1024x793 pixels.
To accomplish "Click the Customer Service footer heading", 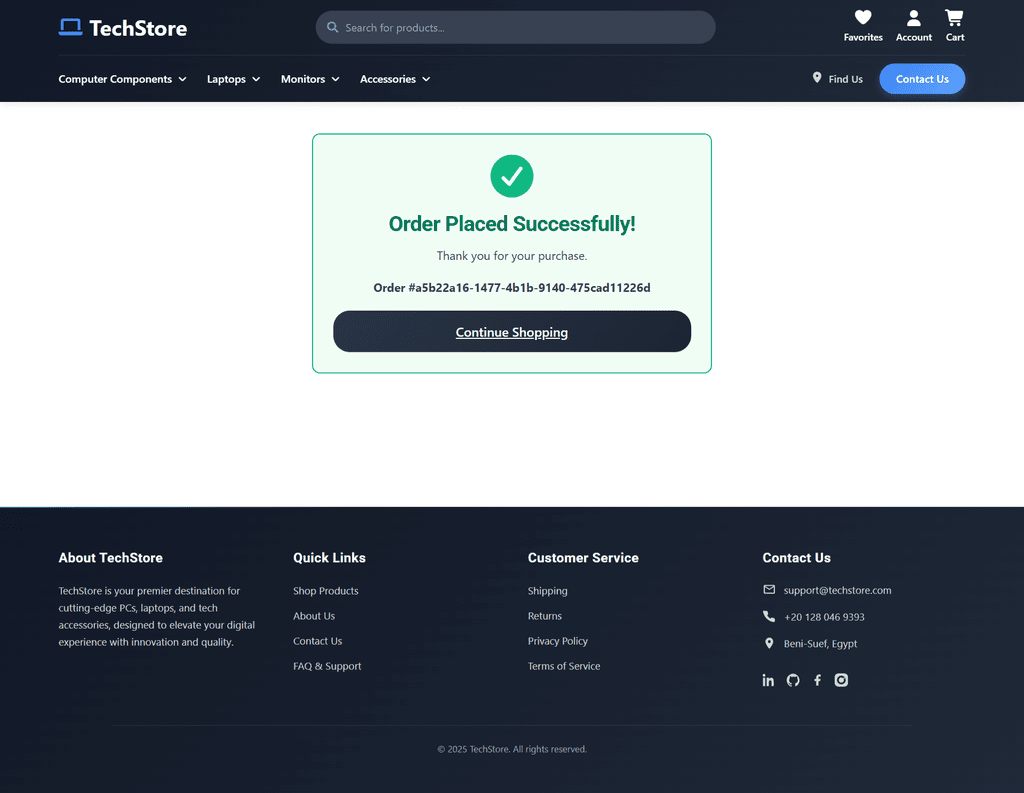I will (x=583, y=558).
